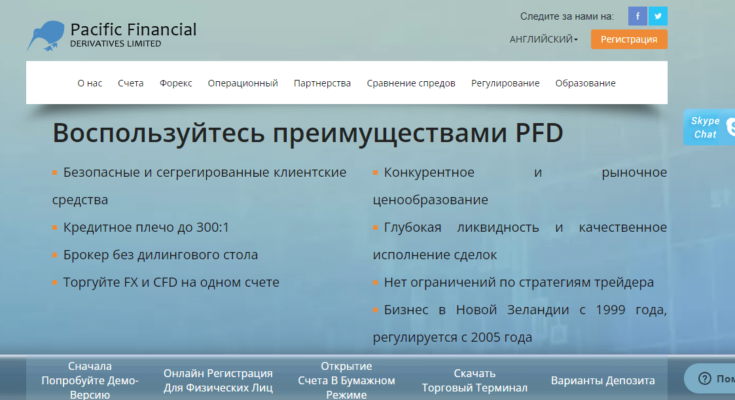
Task: Click the Следите за нами на label
Action: 567,16
